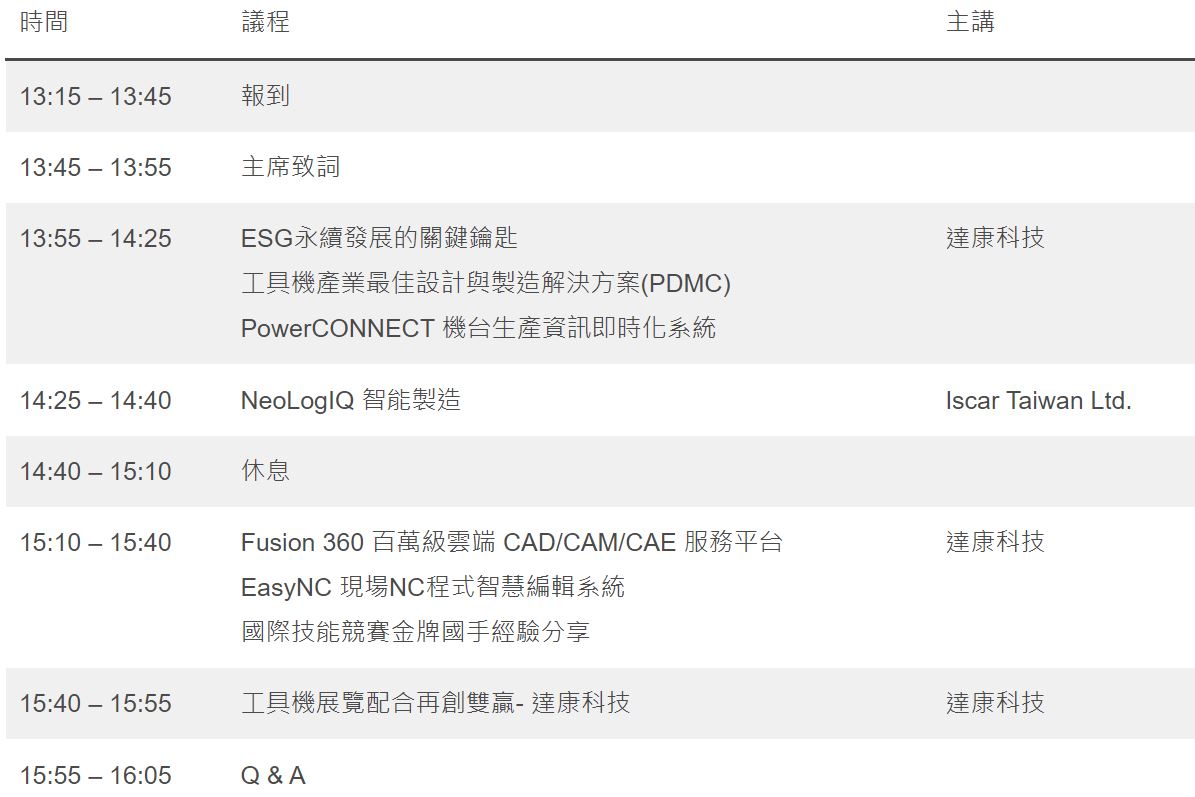Screen dimensions: 1195x797
Task: Click the 議程 column header
Action: [265, 21]
